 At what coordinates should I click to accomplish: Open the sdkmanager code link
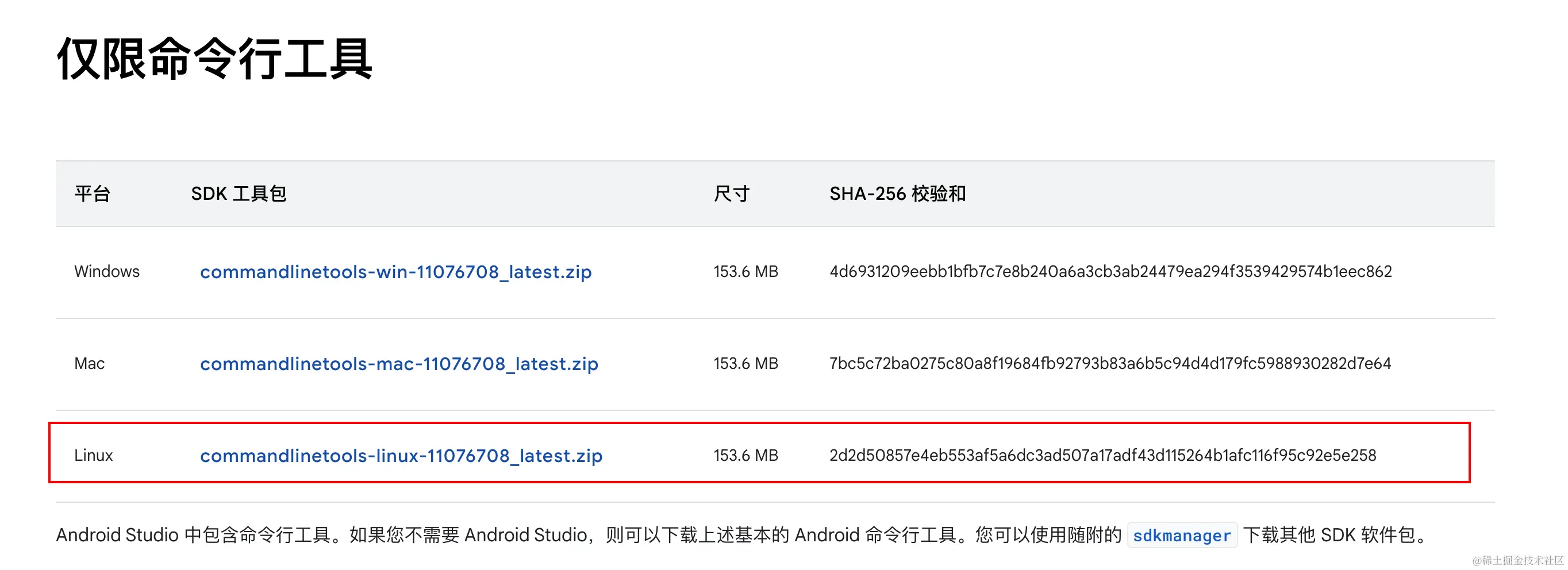coord(1182,536)
